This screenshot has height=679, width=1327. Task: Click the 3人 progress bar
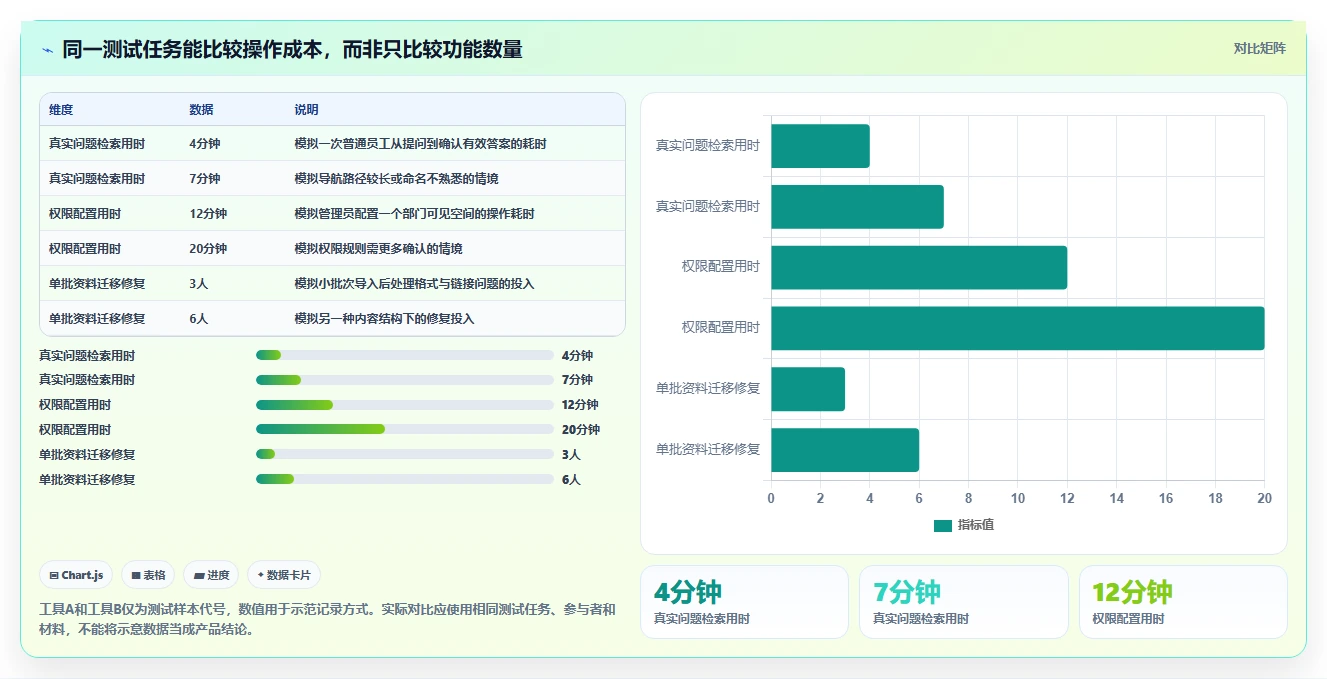pos(405,454)
